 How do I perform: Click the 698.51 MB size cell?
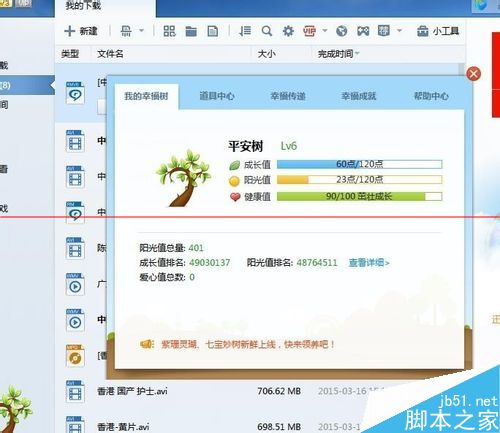(279, 426)
